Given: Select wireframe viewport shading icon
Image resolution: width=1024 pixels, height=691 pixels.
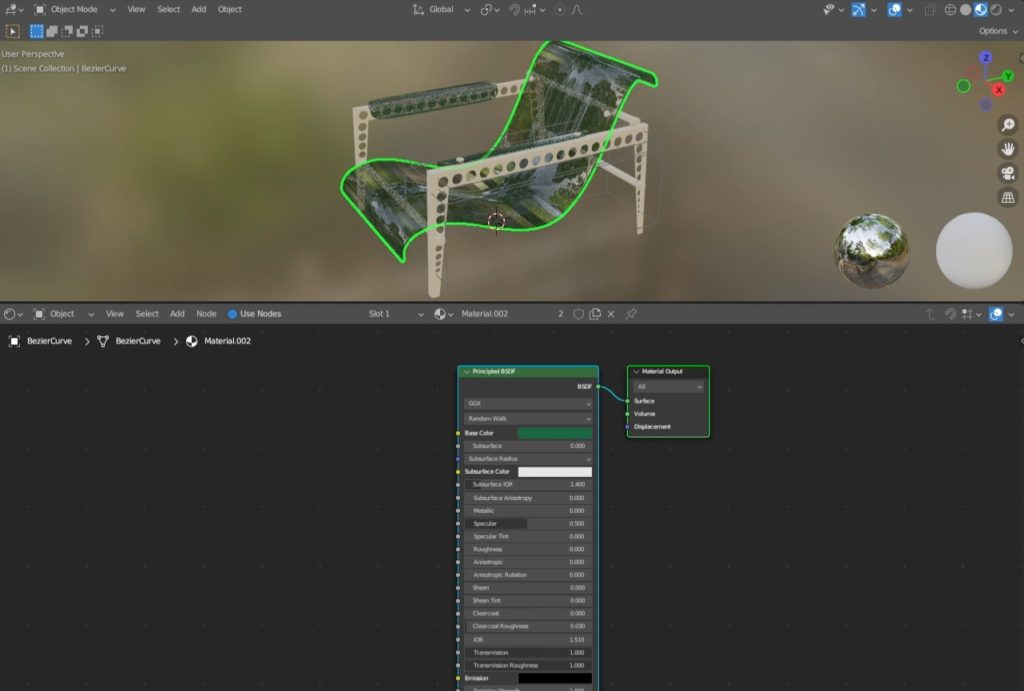Looking at the screenshot, I should pyautogui.click(x=950, y=10).
